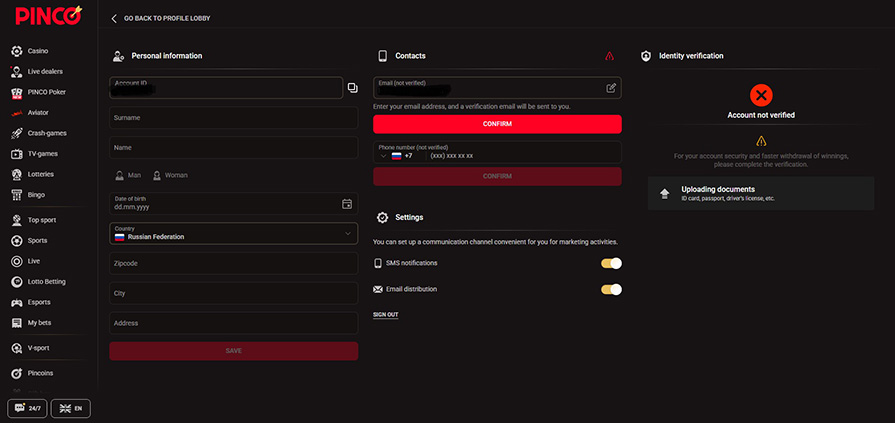The image size is (895, 423).
Task: Open Live betting icon in sidebar
Action: point(17,261)
